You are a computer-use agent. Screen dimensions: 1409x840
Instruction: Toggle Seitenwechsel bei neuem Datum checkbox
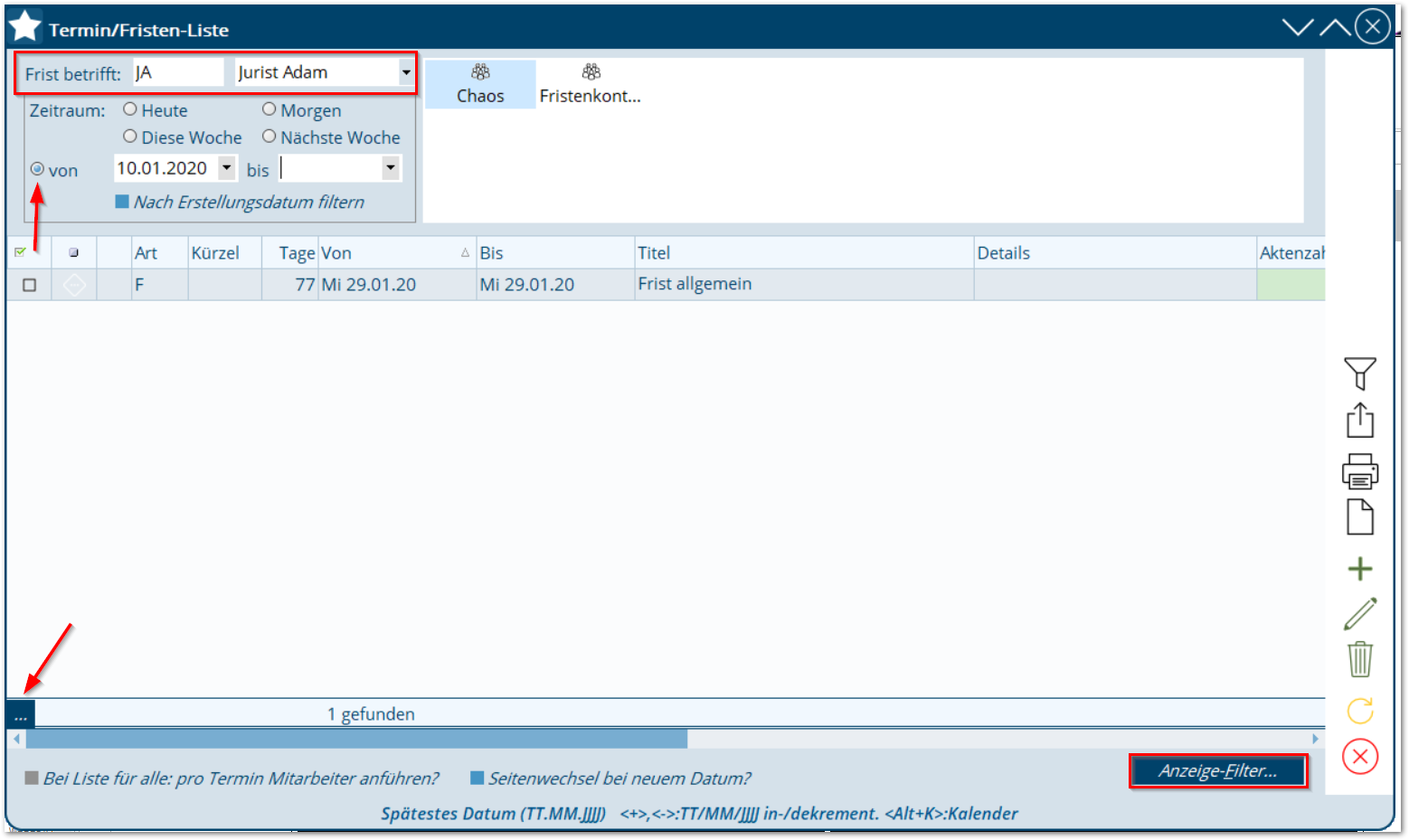(478, 778)
